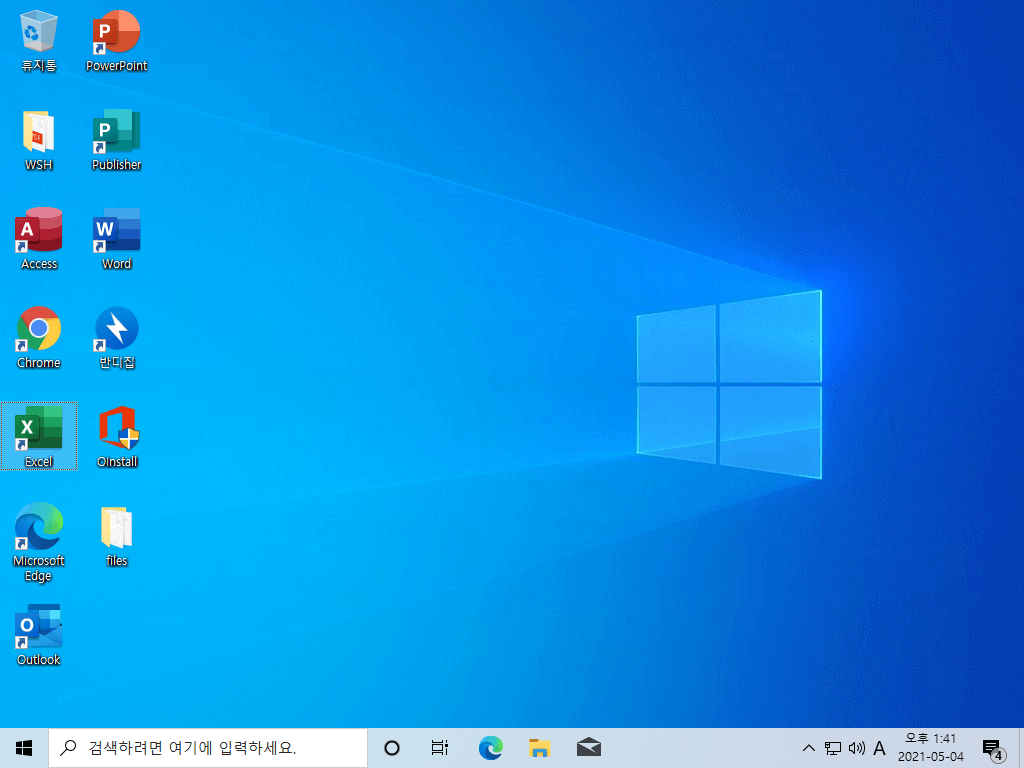The height and width of the screenshot is (768, 1024).
Task: Click Show Desktop sliver at taskbar end
Action: coord(1021,748)
